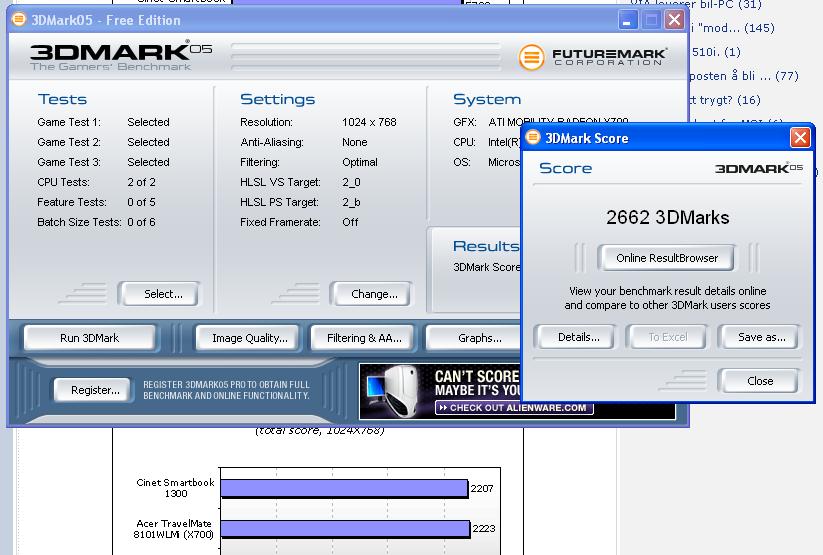Click the 'Score' heading in the dialog
Screen dimensions: 823x555
[565, 169]
